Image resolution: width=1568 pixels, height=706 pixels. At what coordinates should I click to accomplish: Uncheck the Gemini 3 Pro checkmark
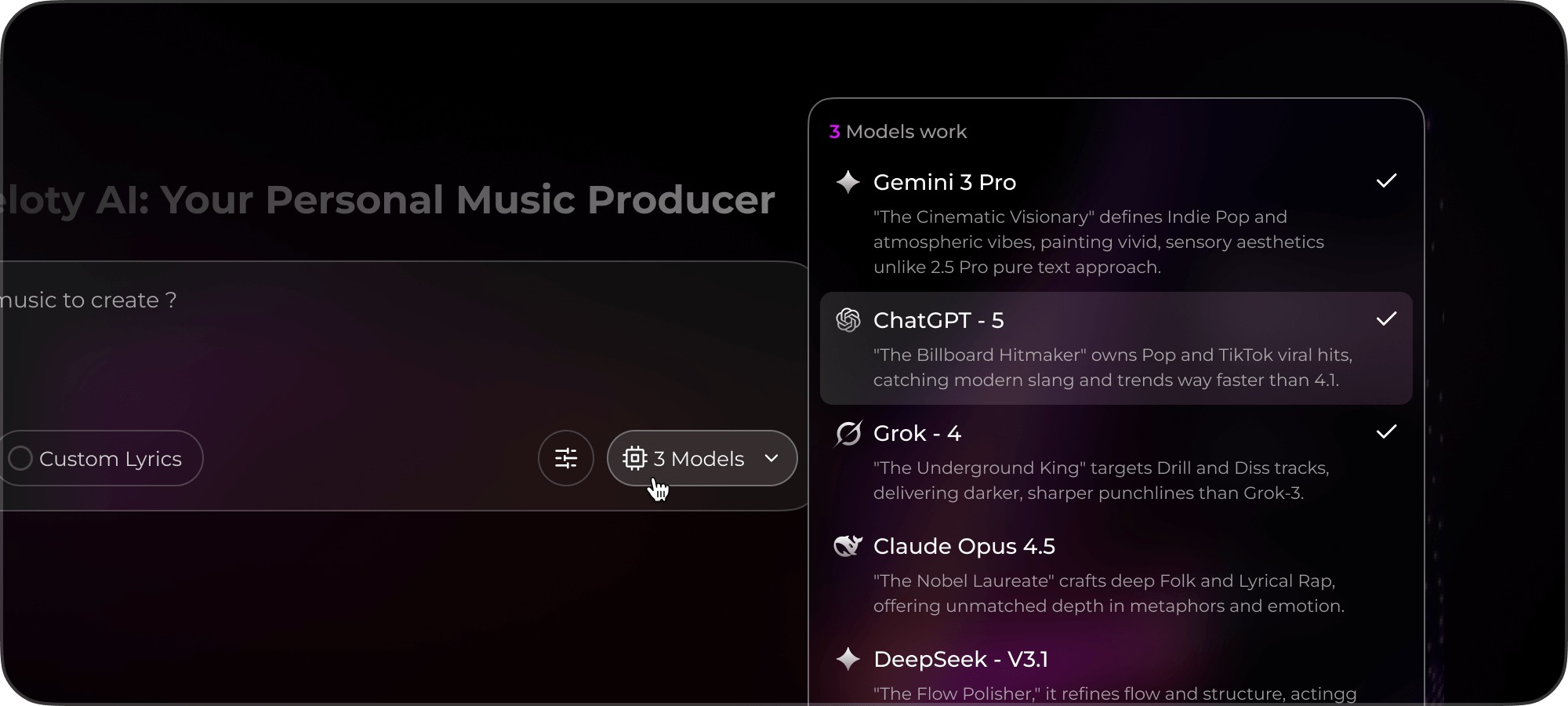(x=1386, y=181)
